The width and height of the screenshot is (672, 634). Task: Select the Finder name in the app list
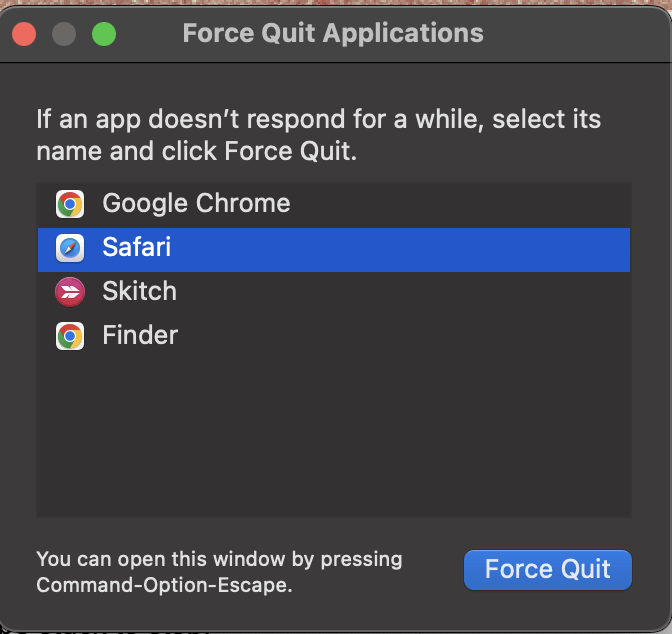pos(140,335)
